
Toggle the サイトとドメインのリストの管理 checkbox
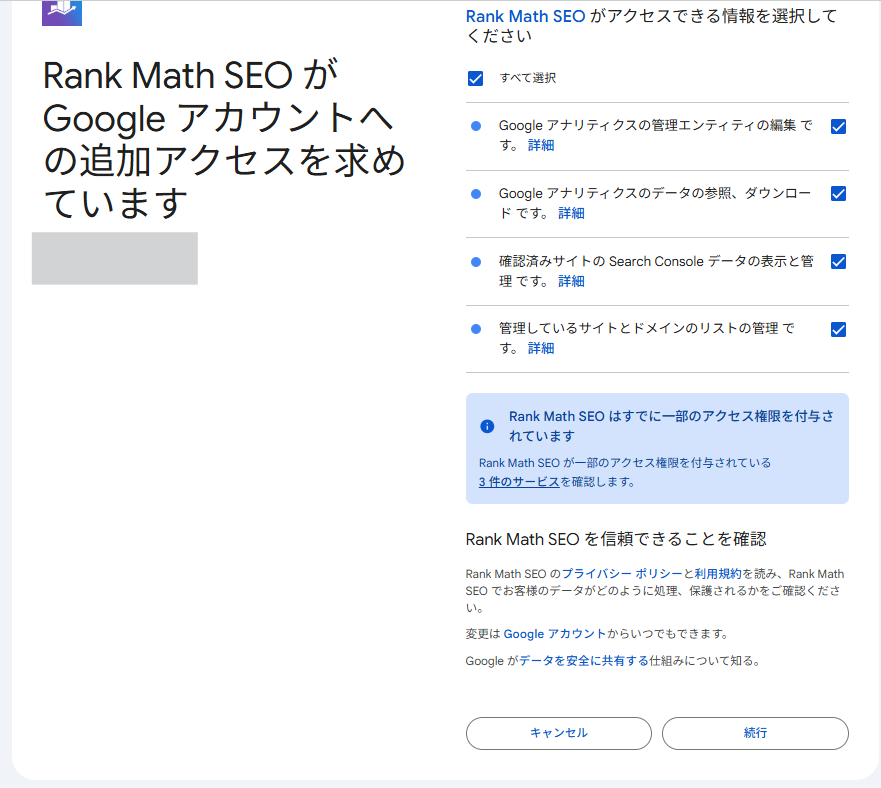coord(838,329)
